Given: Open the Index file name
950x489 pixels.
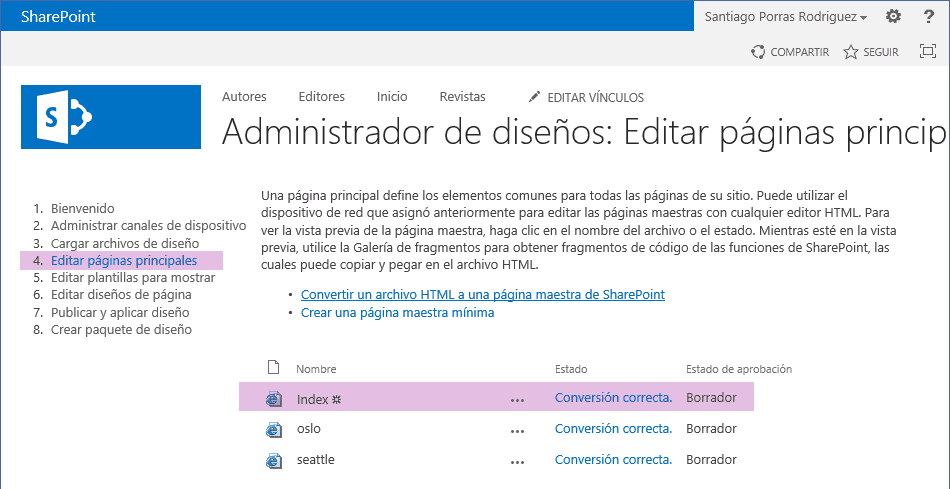Looking at the screenshot, I should click(x=313, y=399).
